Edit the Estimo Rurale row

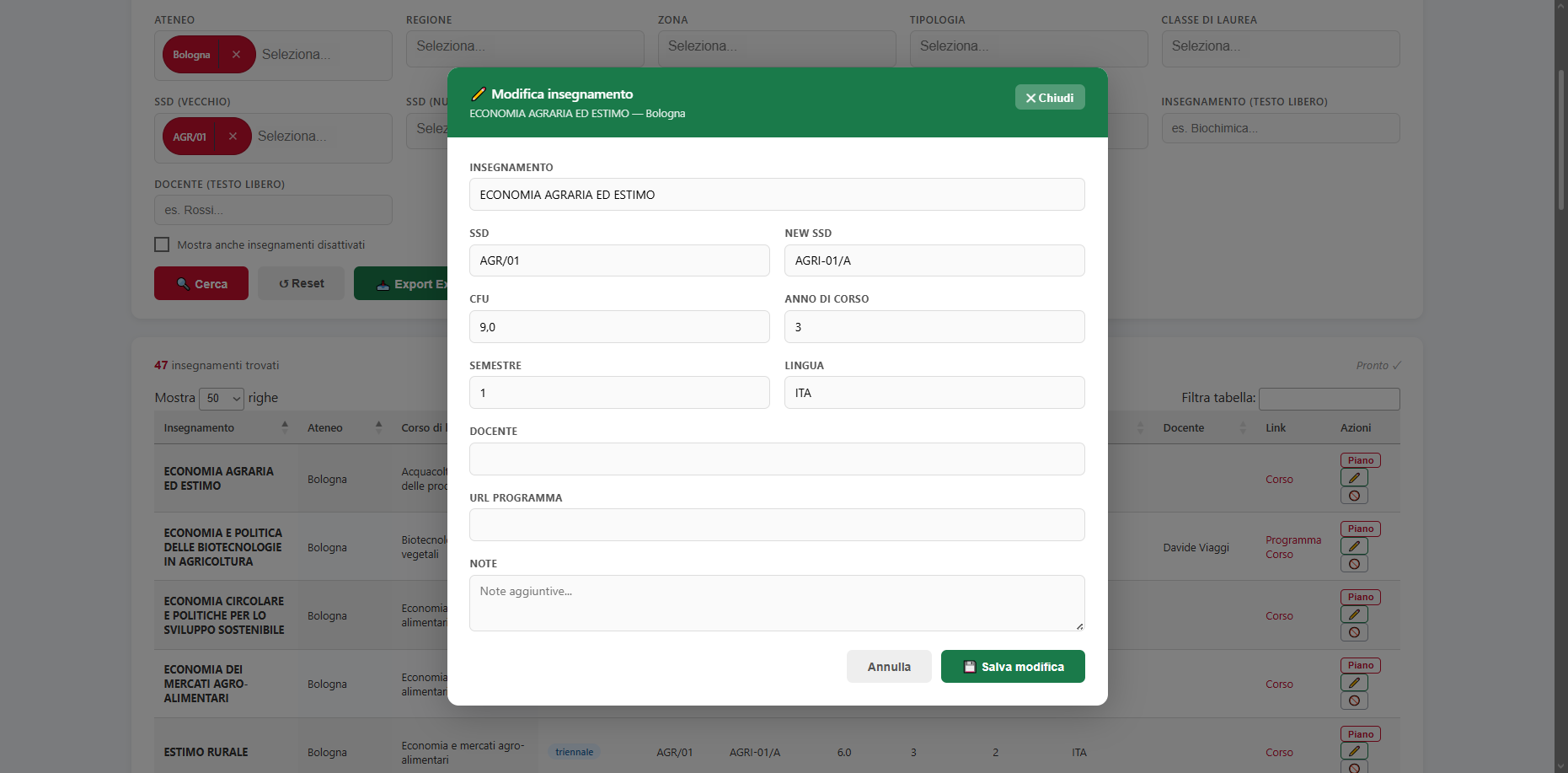(x=1354, y=751)
